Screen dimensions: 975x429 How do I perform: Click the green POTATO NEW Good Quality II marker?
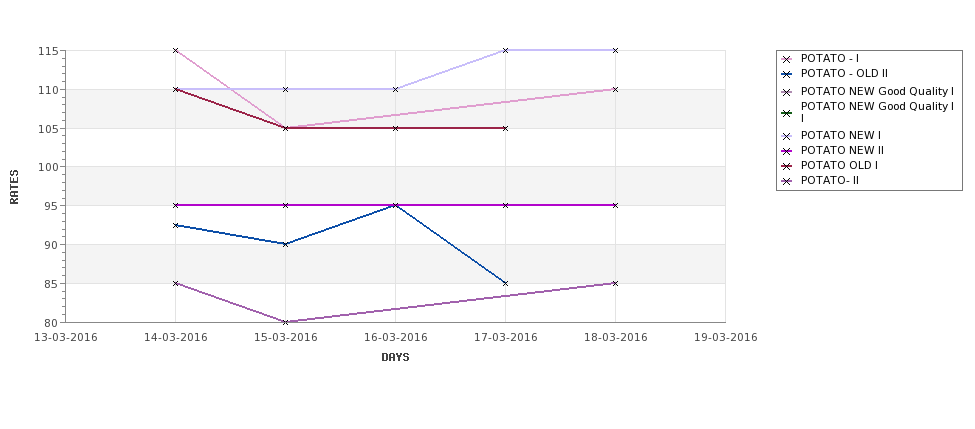(787, 113)
